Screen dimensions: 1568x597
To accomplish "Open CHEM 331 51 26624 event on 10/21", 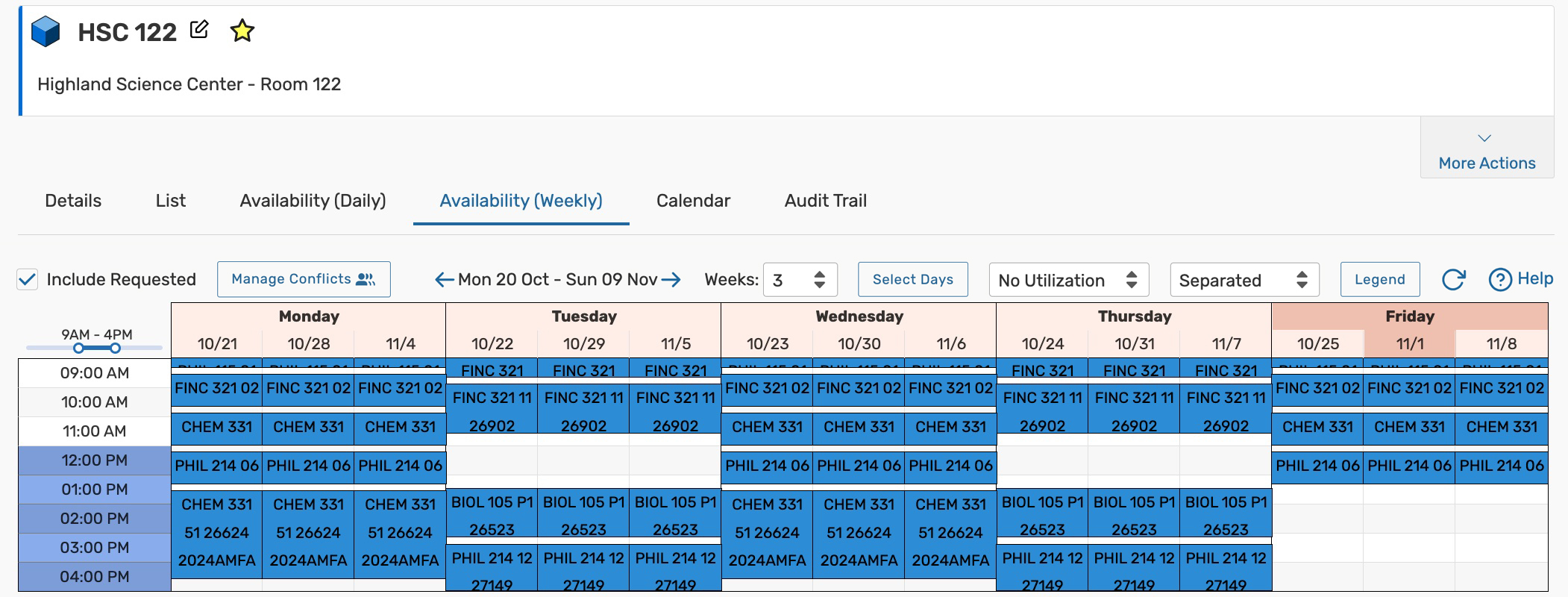I will [217, 533].
